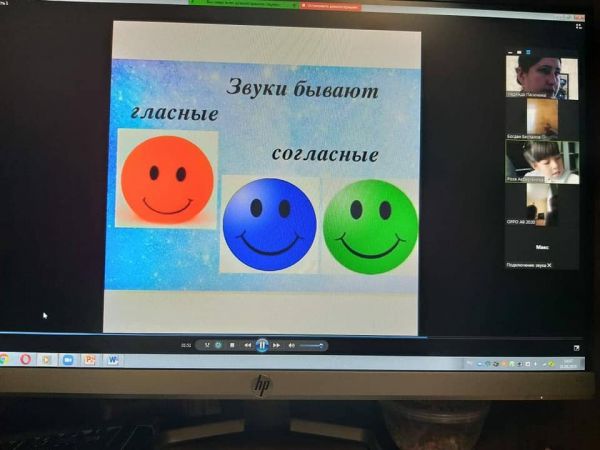Open Google Chrome from the taskbar
The image size is (600, 450).
coord(6,359)
